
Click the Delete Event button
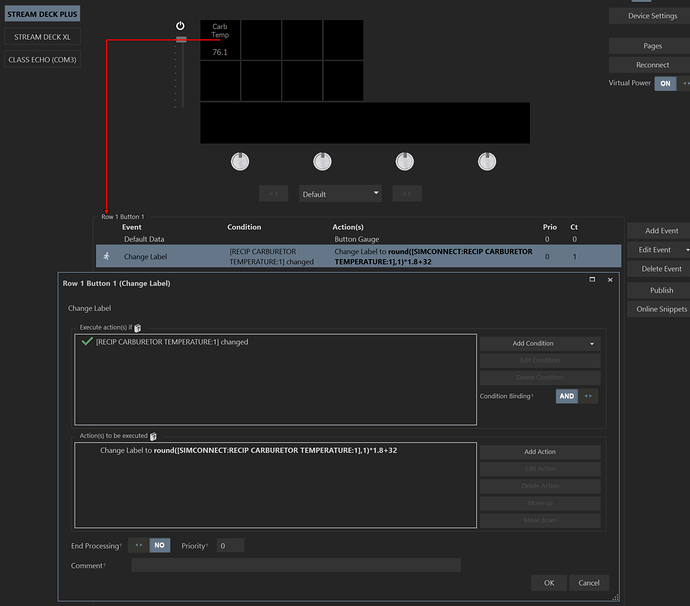point(661,268)
